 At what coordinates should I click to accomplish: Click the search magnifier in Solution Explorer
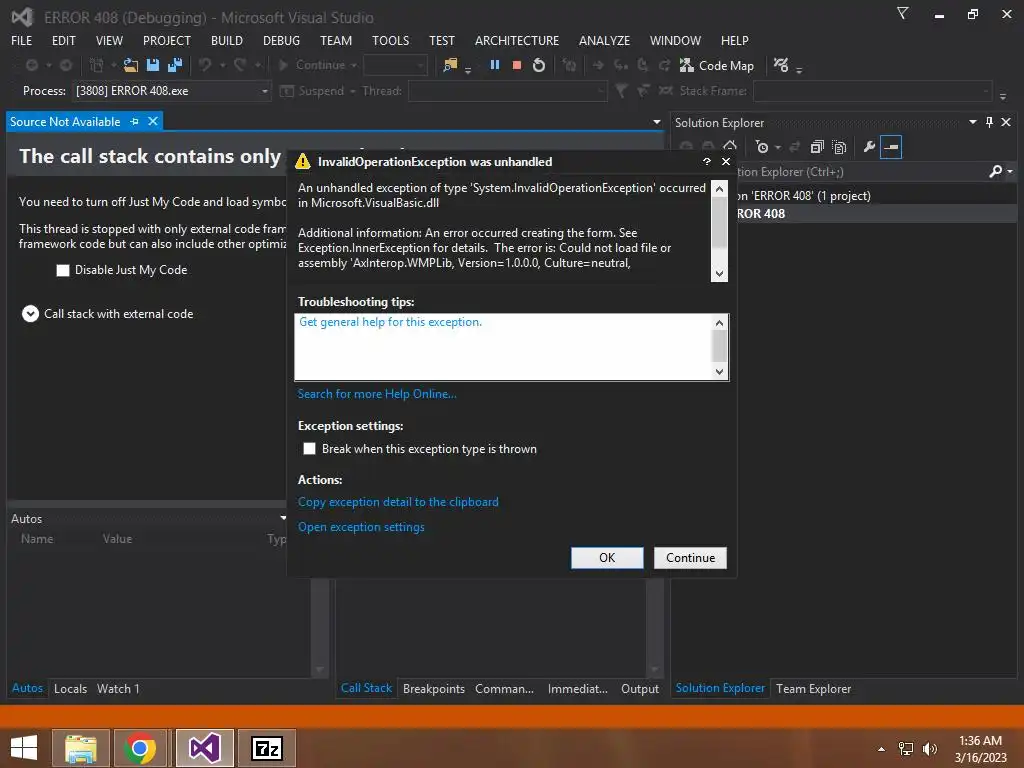[995, 171]
